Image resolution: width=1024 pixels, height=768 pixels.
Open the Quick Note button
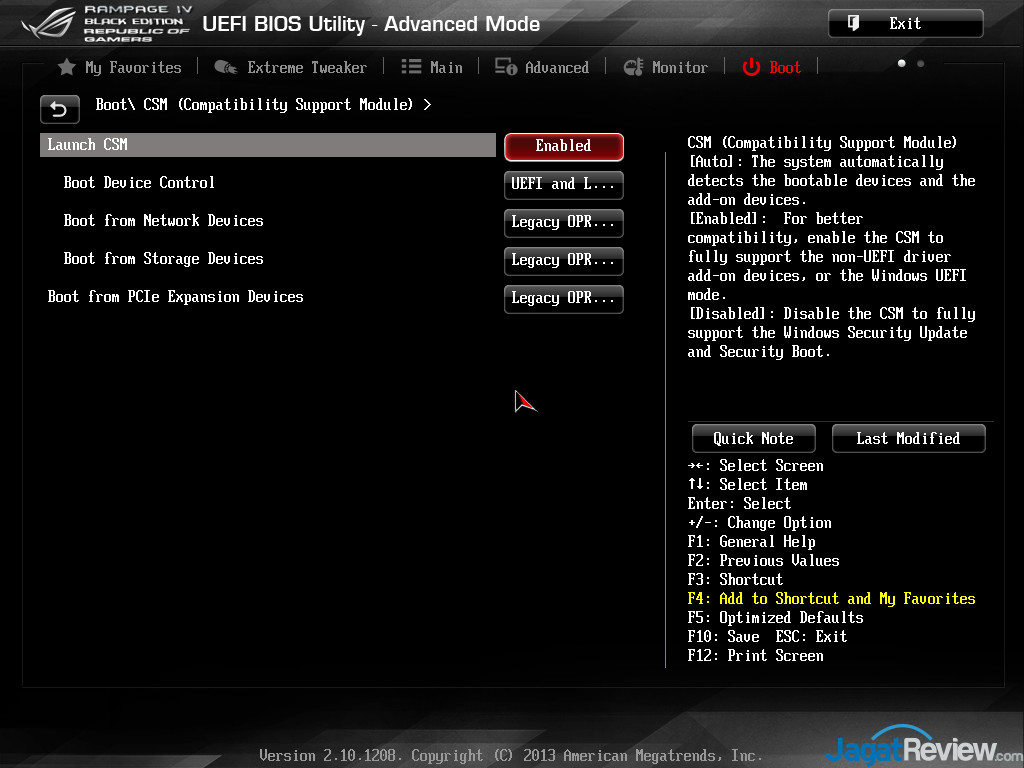point(754,438)
